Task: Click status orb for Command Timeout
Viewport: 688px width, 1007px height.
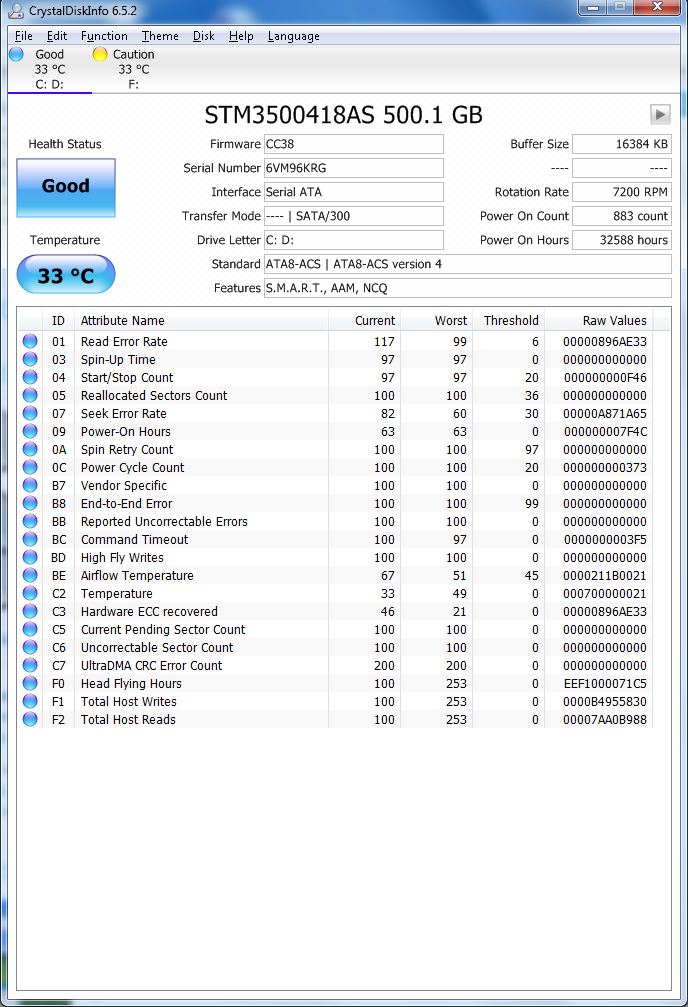Action: tap(30, 539)
